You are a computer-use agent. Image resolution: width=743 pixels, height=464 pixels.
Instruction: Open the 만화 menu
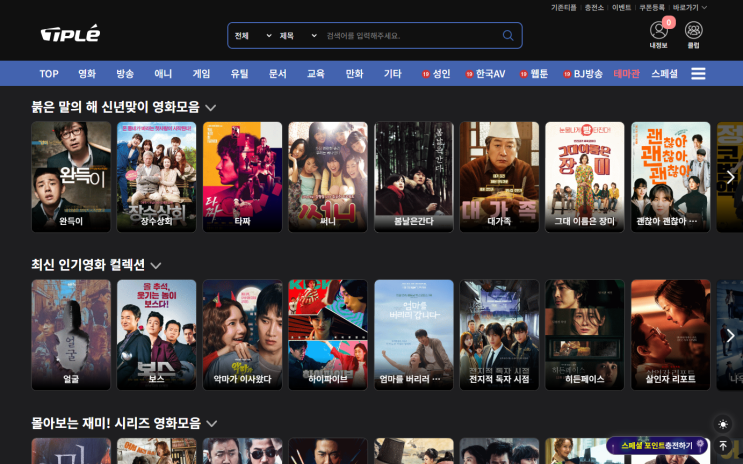(354, 73)
